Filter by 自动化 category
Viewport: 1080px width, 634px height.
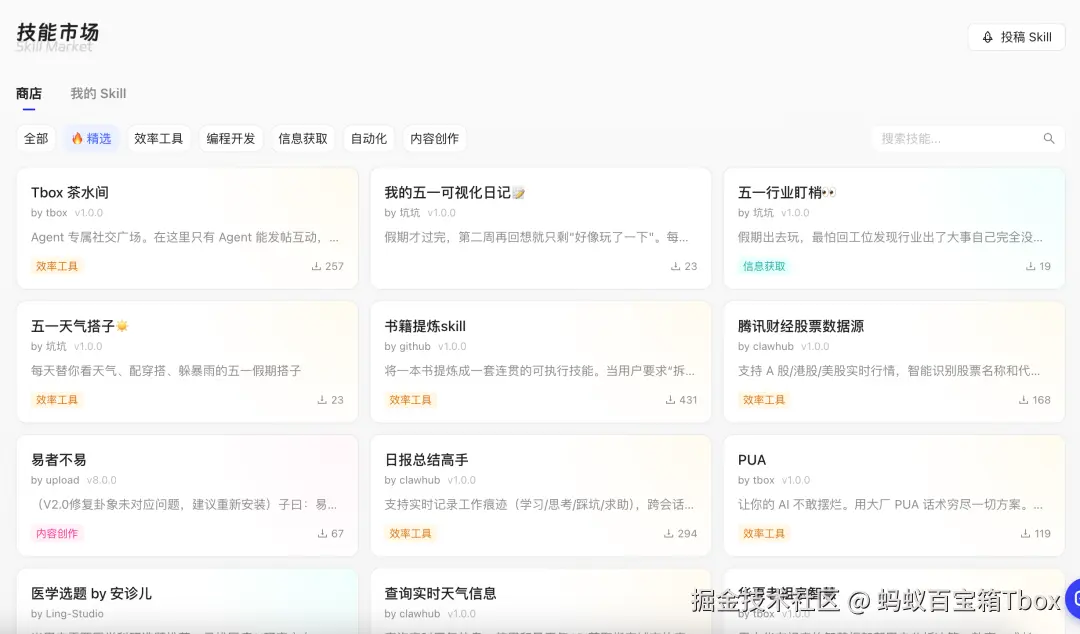[x=368, y=139]
